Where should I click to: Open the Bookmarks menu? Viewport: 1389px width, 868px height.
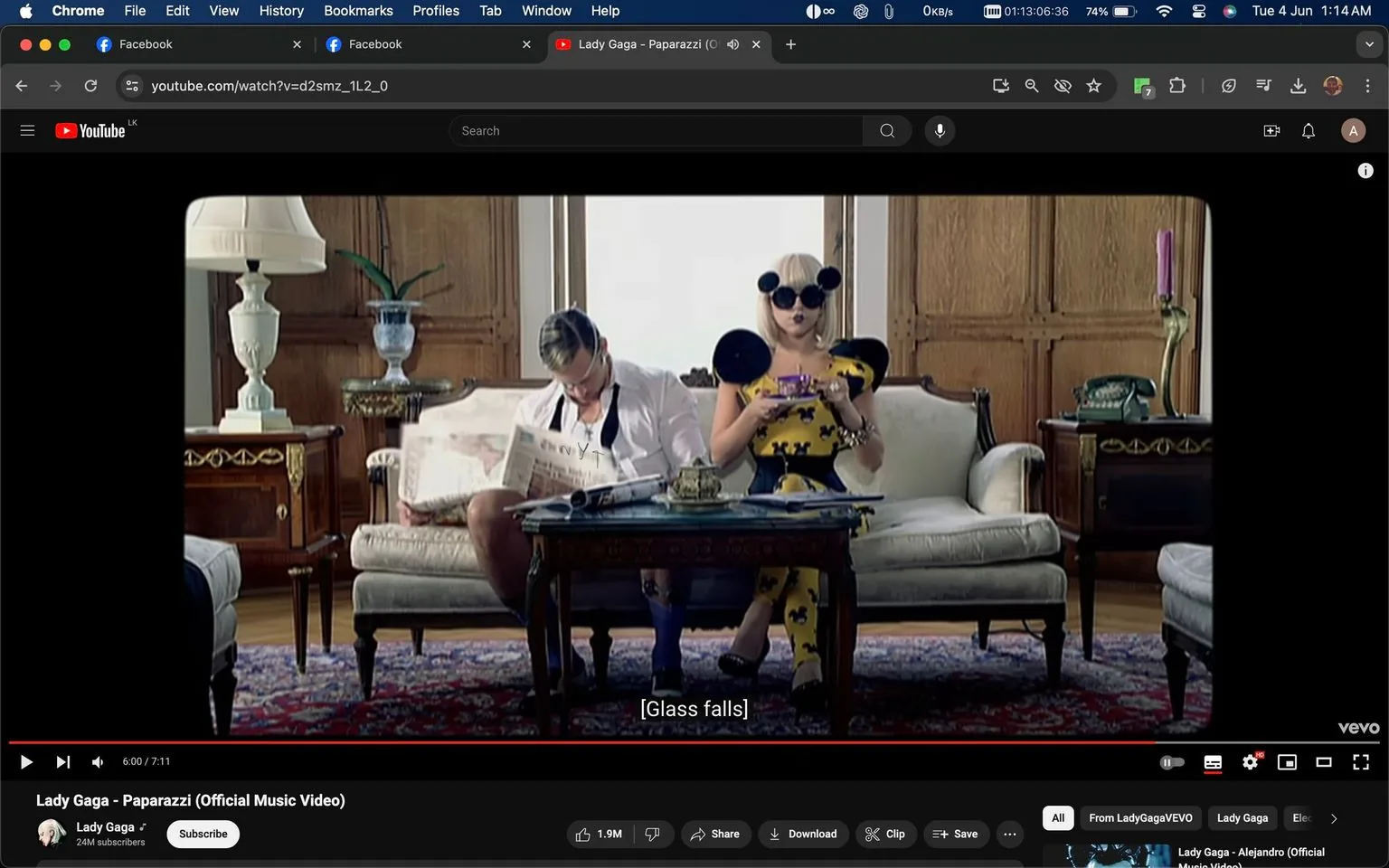pyautogui.click(x=357, y=11)
